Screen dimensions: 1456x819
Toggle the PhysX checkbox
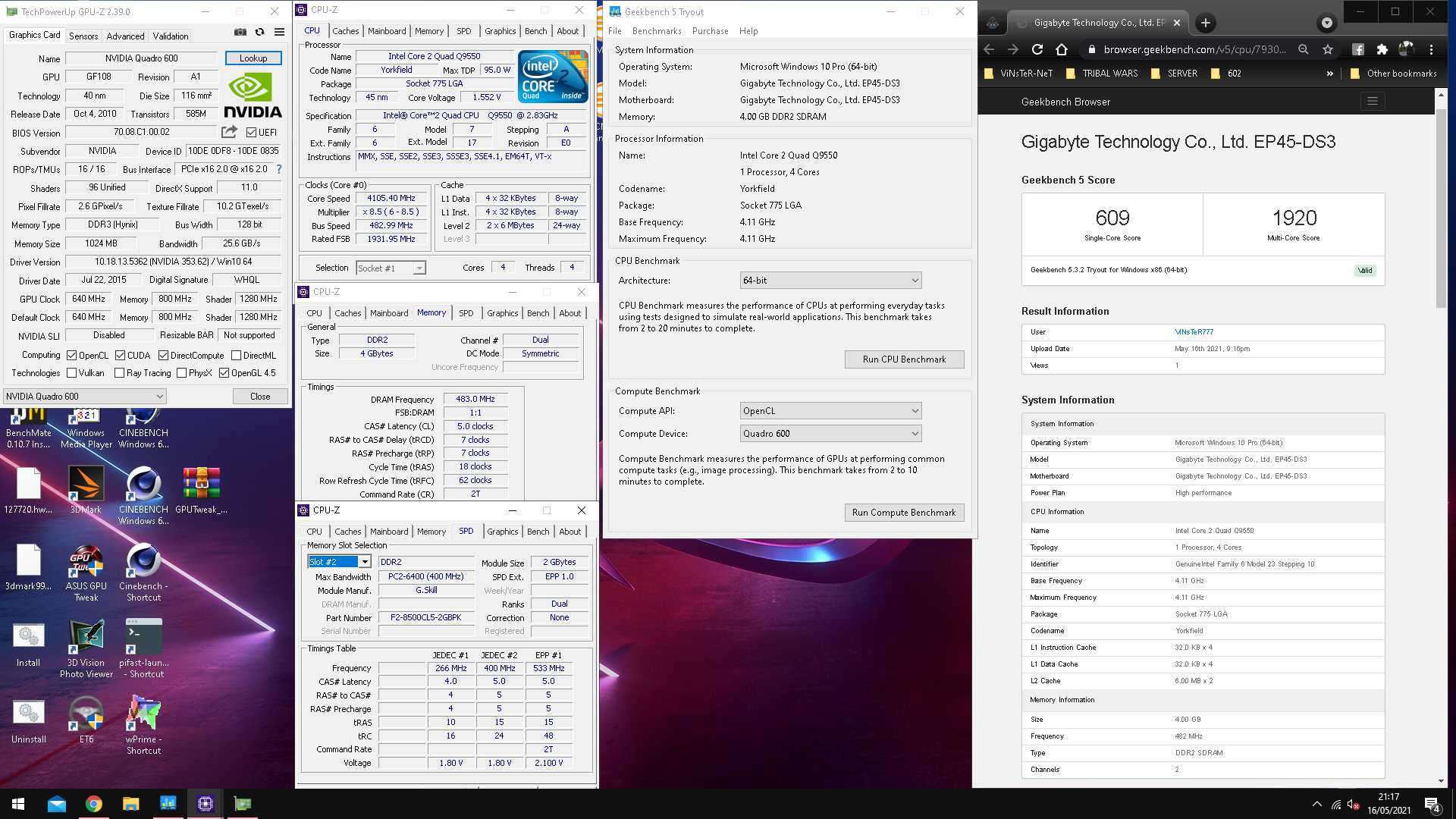click(181, 372)
